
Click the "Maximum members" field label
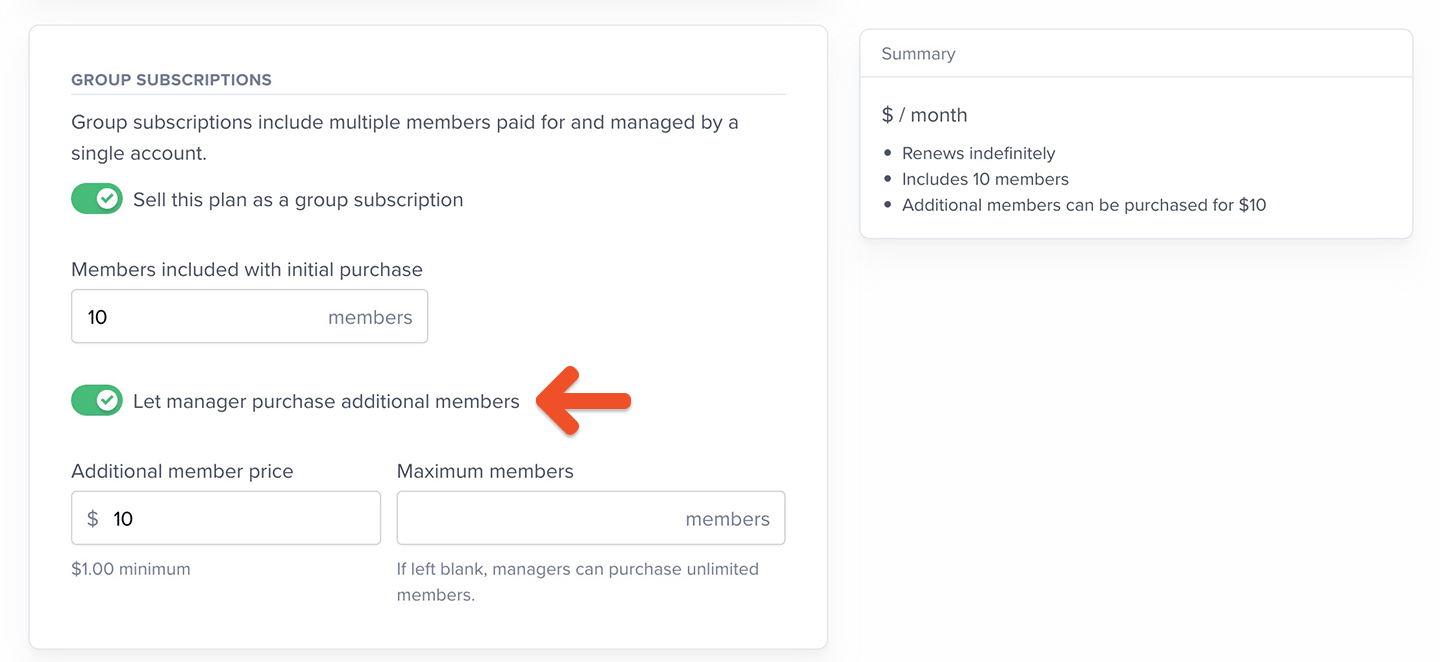(x=485, y=471)
